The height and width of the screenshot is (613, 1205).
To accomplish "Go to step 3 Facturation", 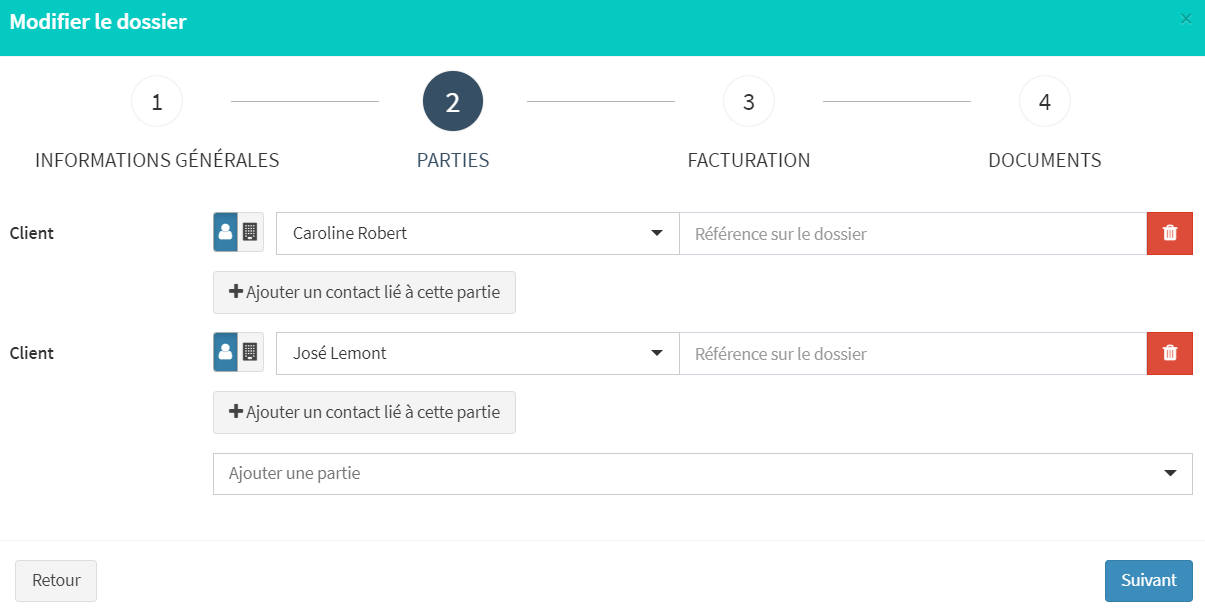I will coord(749,101).
